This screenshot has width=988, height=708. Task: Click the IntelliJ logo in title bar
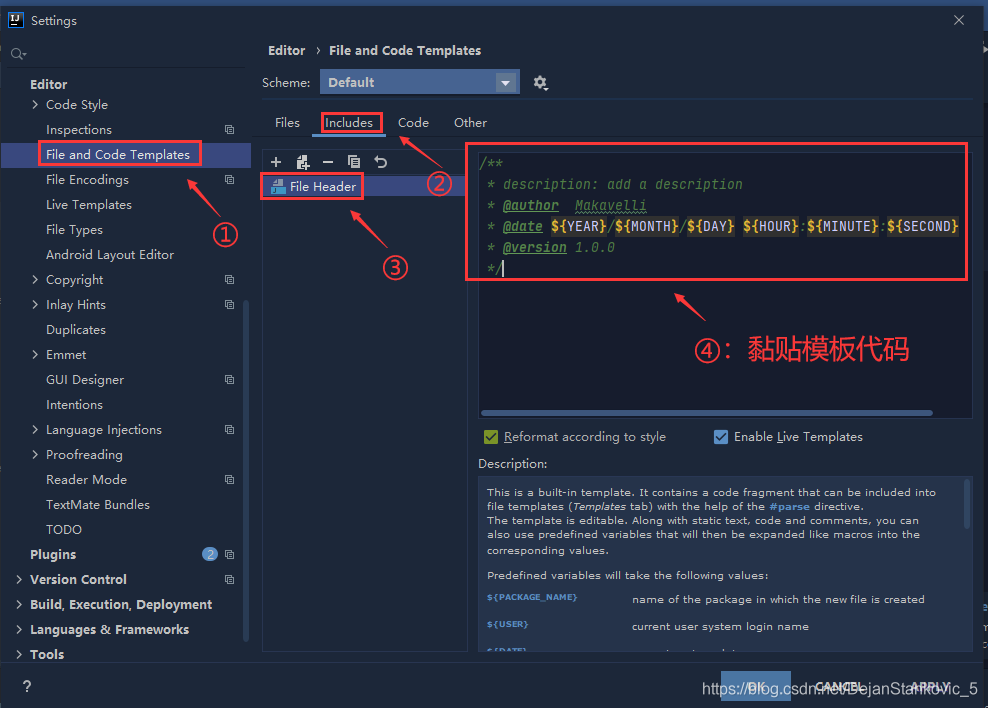click(x=16, y=20)
